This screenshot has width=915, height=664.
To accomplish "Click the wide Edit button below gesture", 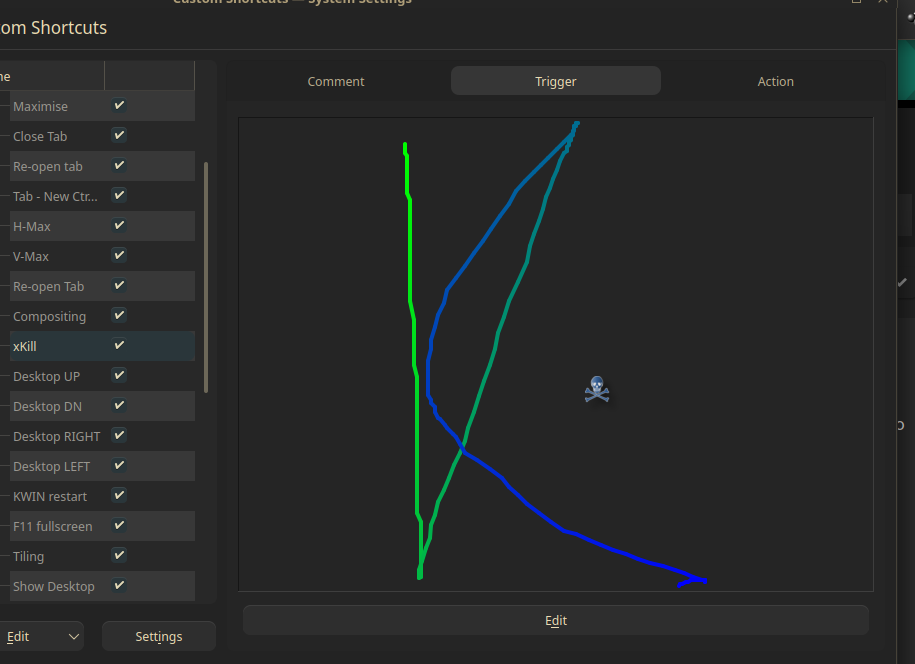I will coord(556,620).
